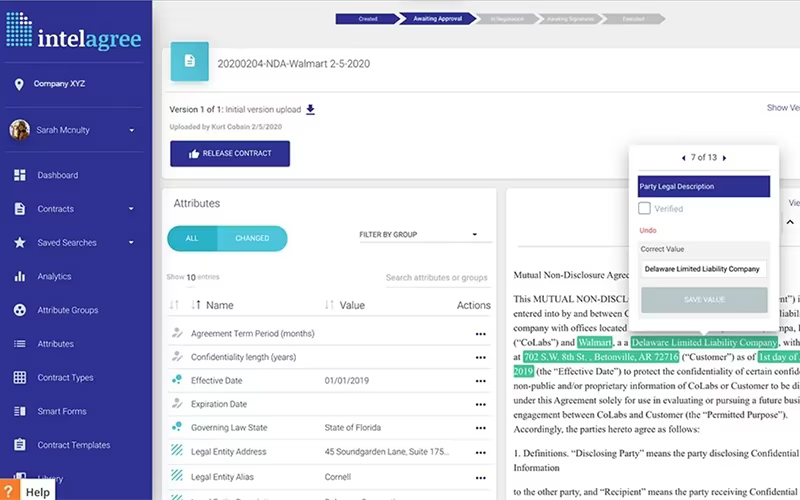800x500 pixels.
Task: Expand the Saved Searches submenu arrow
Action: [131, 242]
